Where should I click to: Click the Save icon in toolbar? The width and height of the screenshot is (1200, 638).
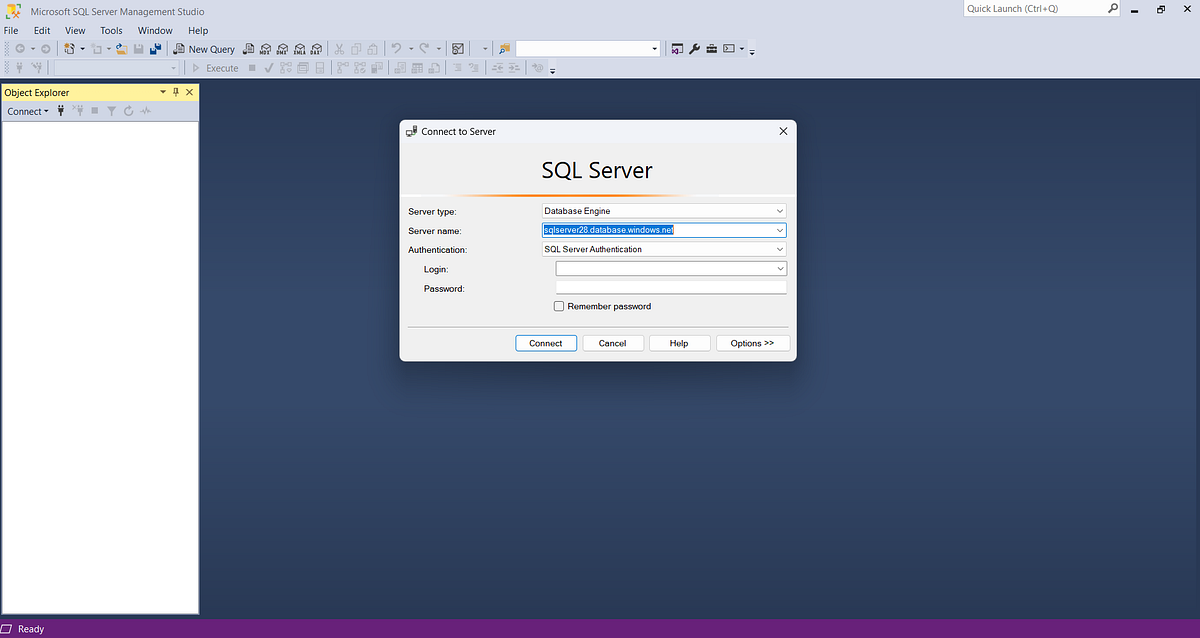point(138,49)
